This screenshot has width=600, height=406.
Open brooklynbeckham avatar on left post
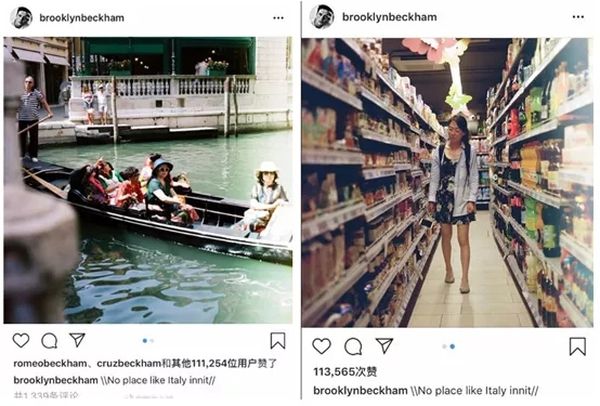pos(21,18)
